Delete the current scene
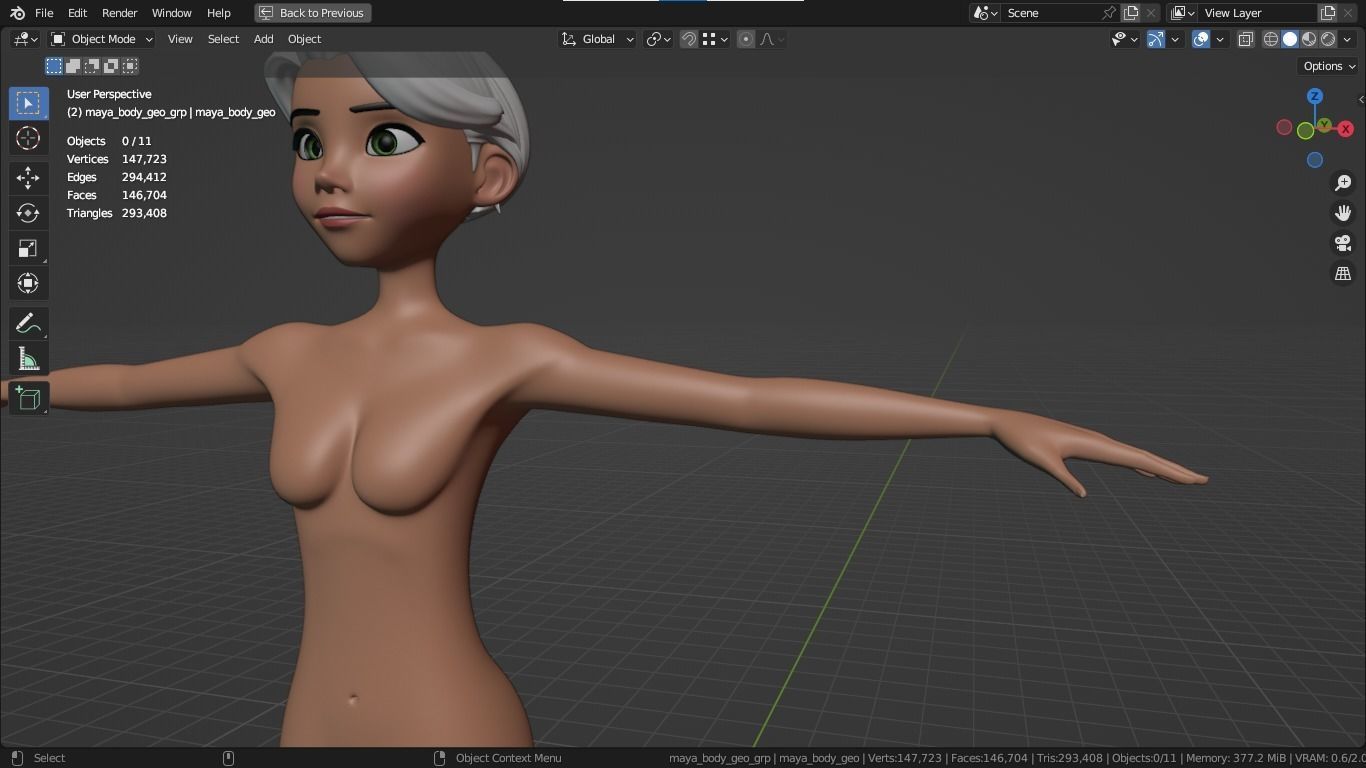Screen dimensions: 1366x768 (1151, 13)
